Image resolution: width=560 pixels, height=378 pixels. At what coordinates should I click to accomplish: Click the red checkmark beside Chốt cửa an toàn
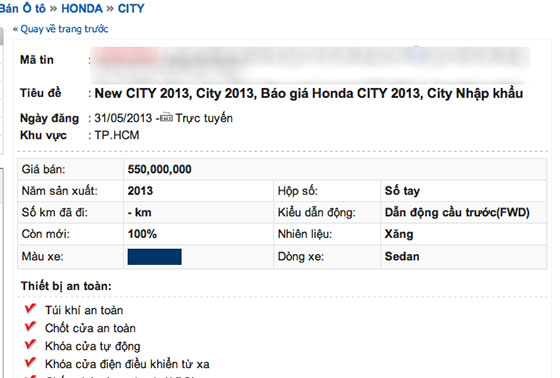click(x=30, y=327)
